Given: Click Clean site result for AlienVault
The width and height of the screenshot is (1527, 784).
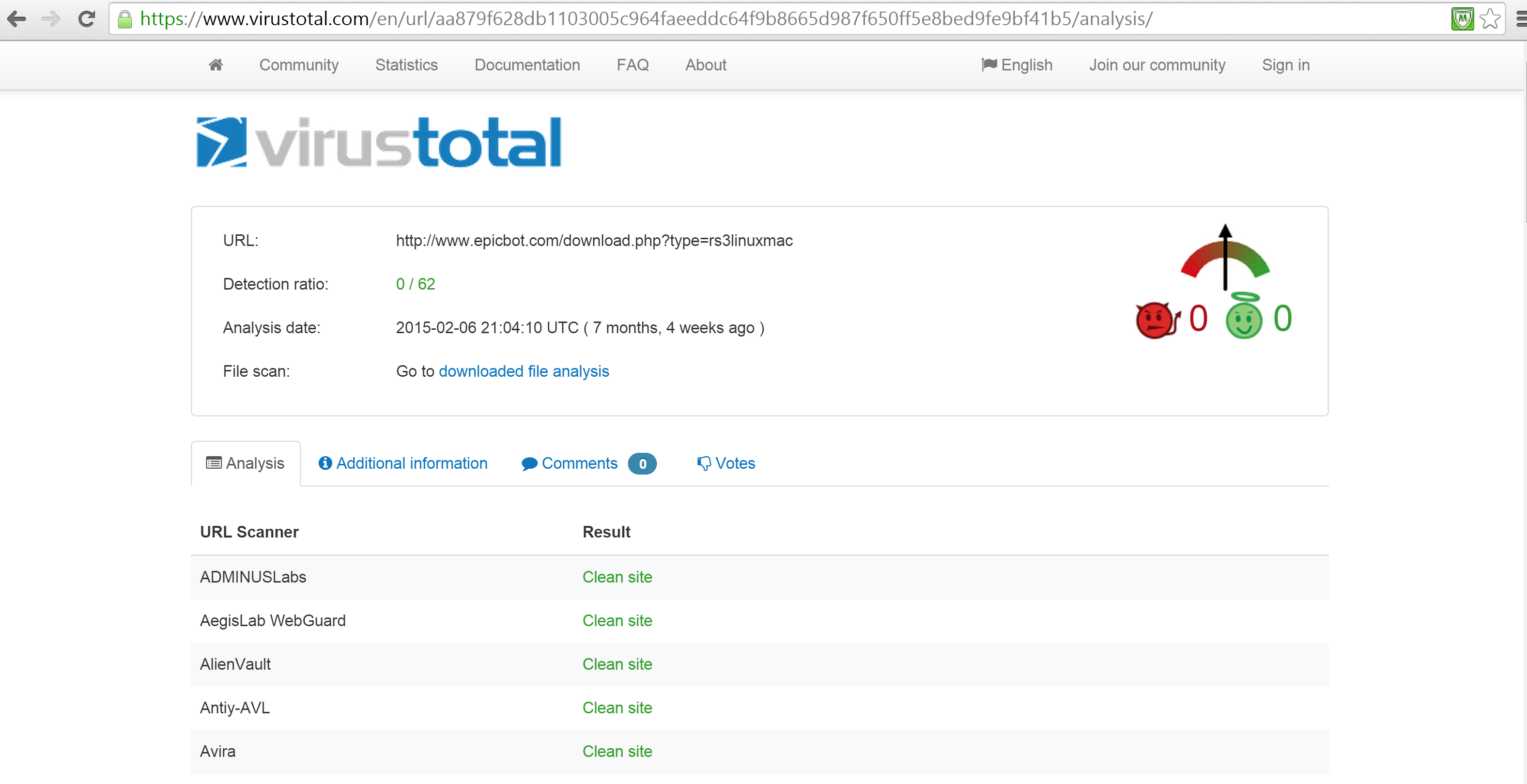Looking at the screenshot, I should point(617,664).
